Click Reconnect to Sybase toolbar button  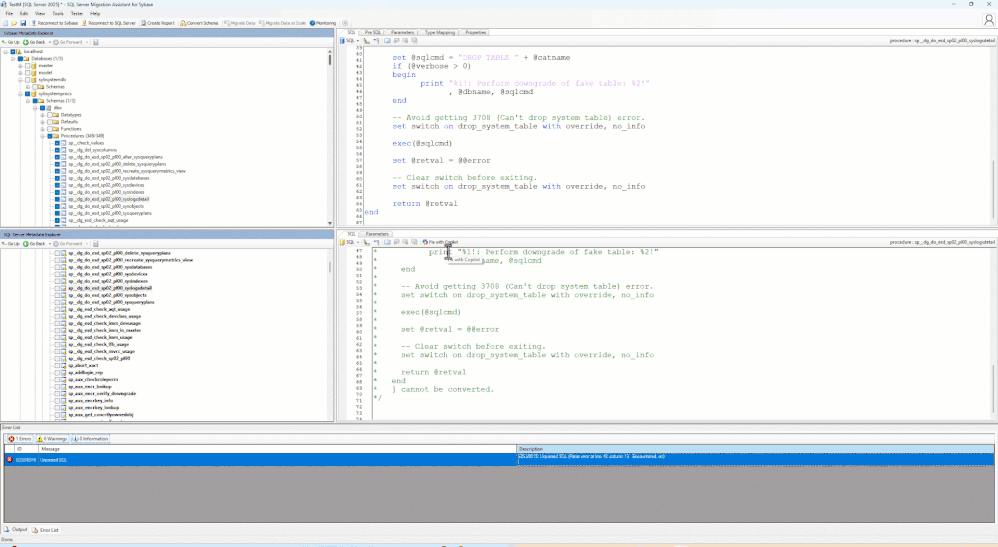coord(55,22)
